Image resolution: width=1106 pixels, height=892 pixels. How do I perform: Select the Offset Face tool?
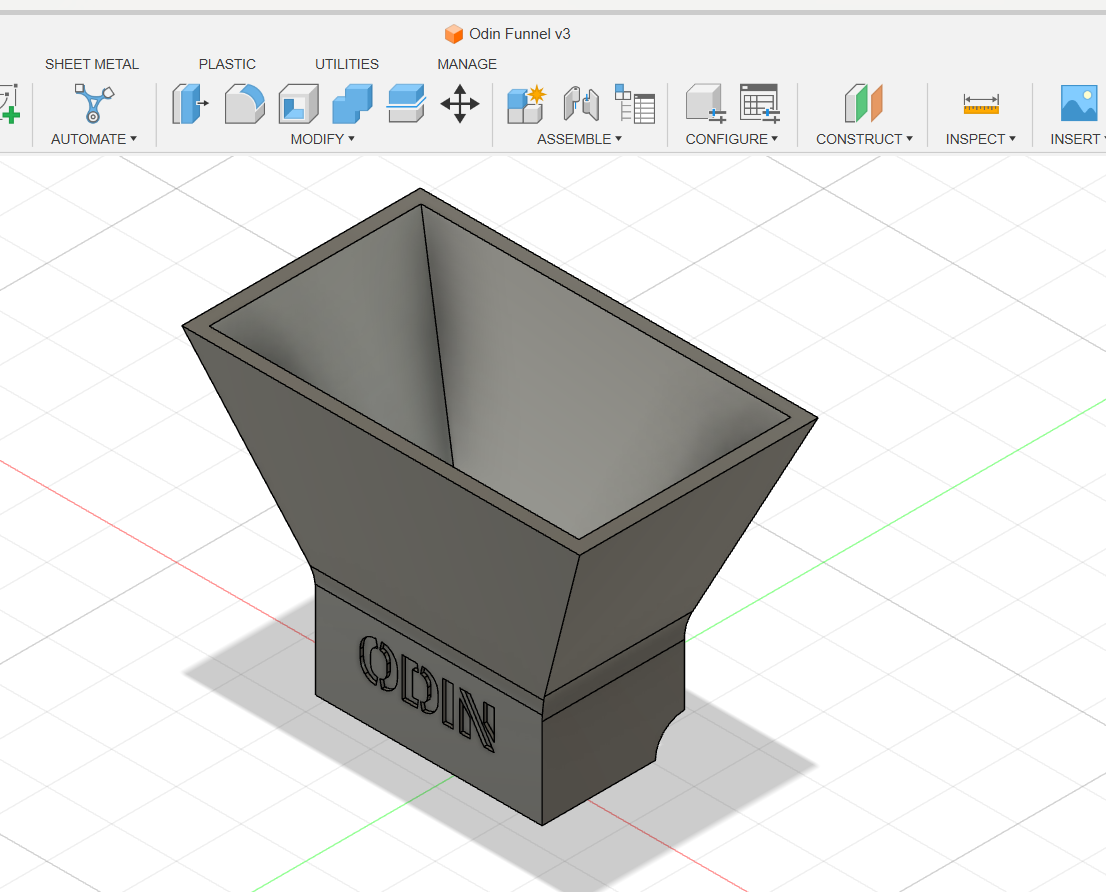click(x=406, y=104)
